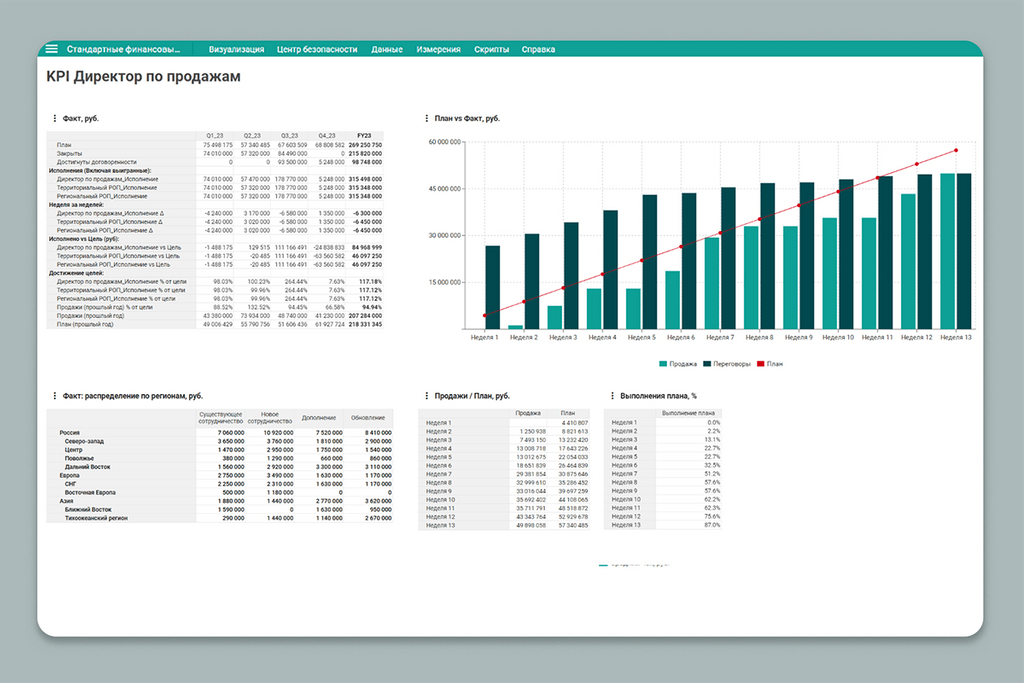Open the hamburger menu in top bar
Viewport: 1024px width, 683px height.
(51, 49)
